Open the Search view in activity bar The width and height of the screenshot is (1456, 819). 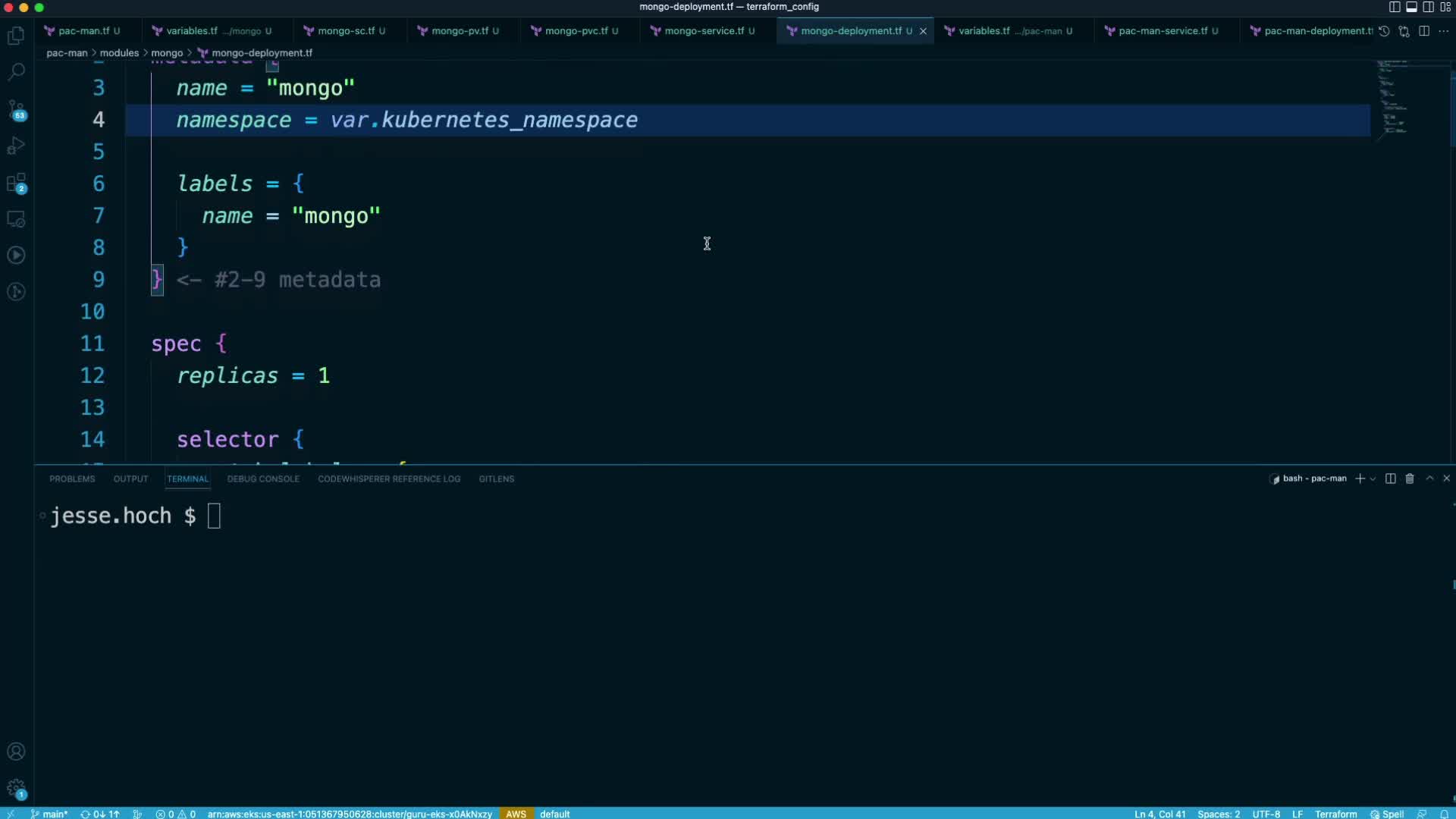pos(16,72)
